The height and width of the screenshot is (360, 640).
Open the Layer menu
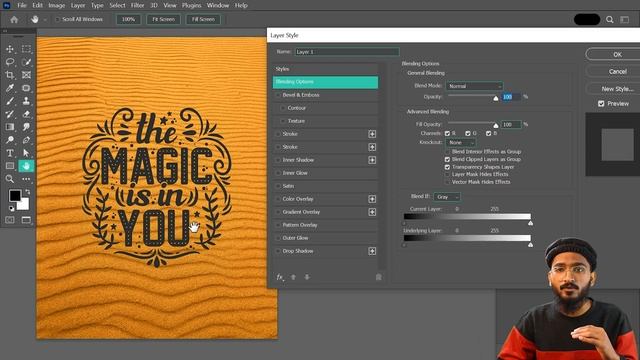click(x=78, y=5)
